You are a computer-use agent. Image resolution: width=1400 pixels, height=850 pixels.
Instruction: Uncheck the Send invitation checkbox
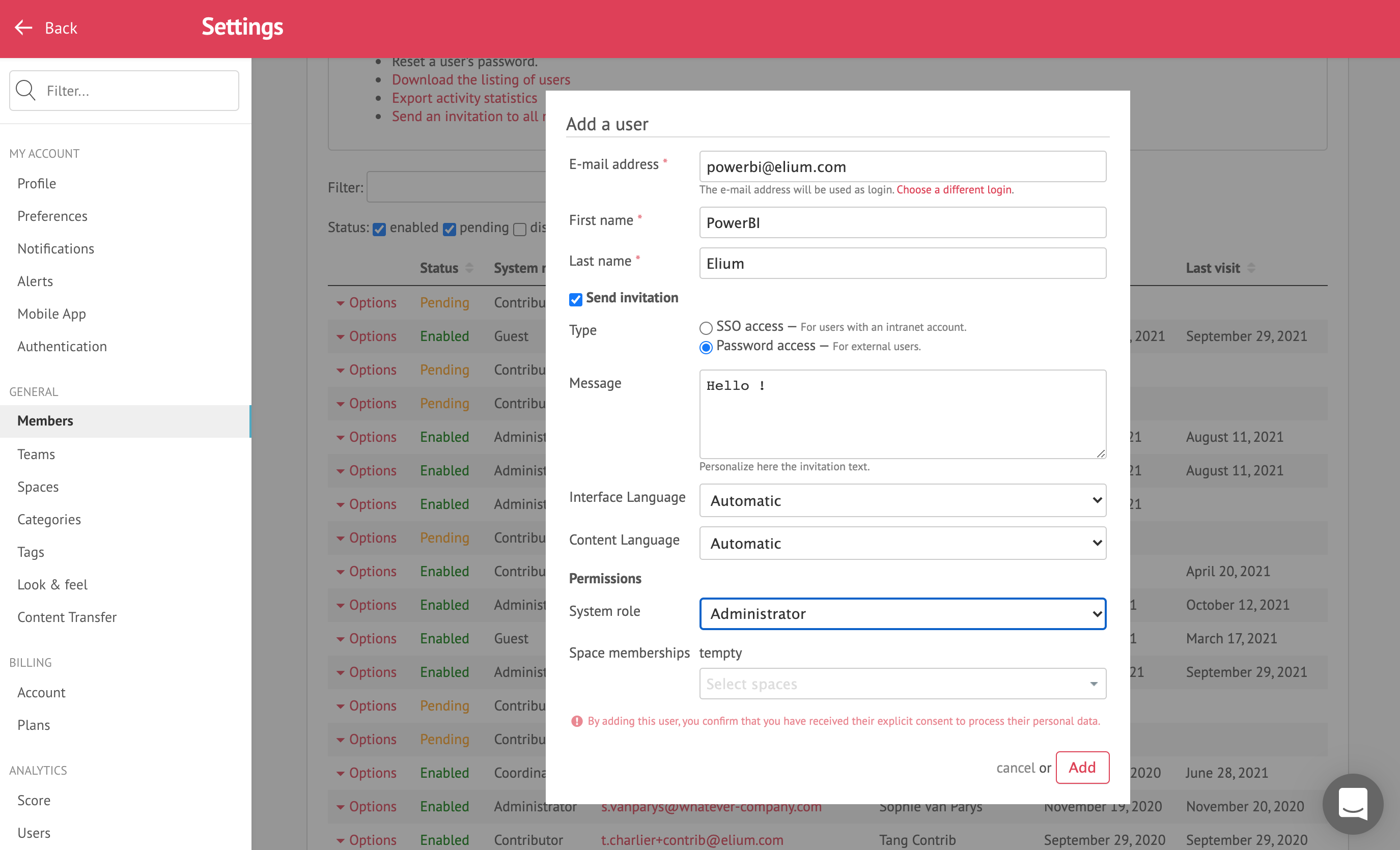pos(576,299)
